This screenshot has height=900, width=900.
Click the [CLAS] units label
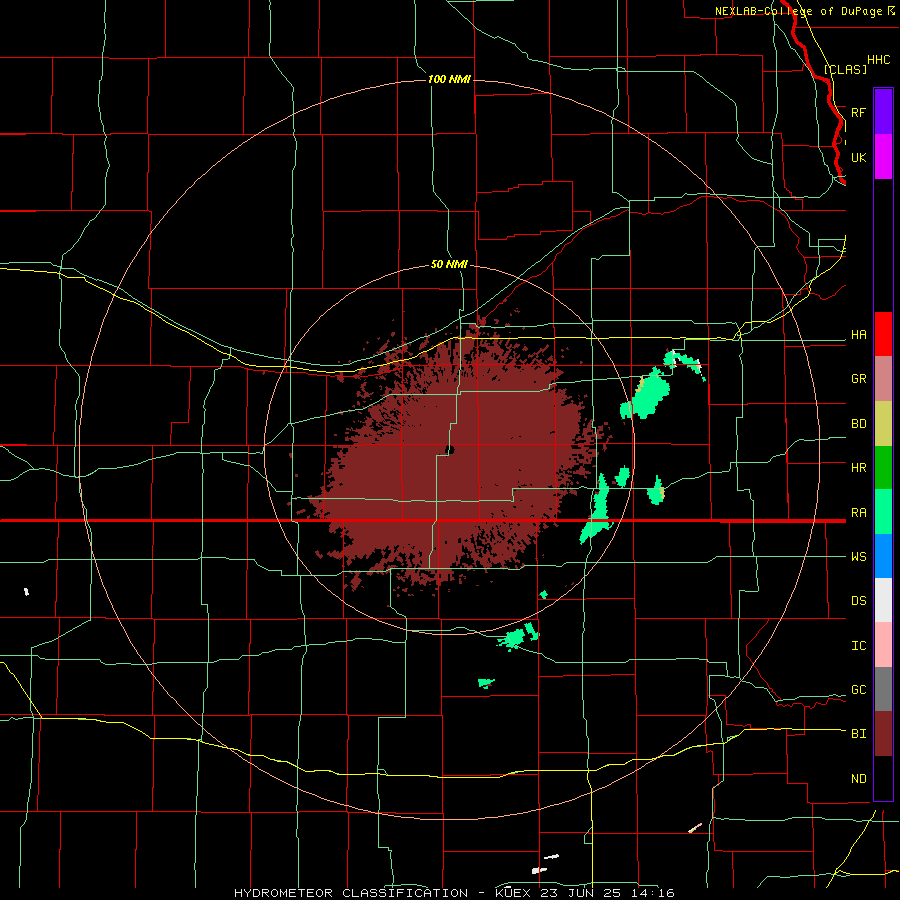[845, 69]
